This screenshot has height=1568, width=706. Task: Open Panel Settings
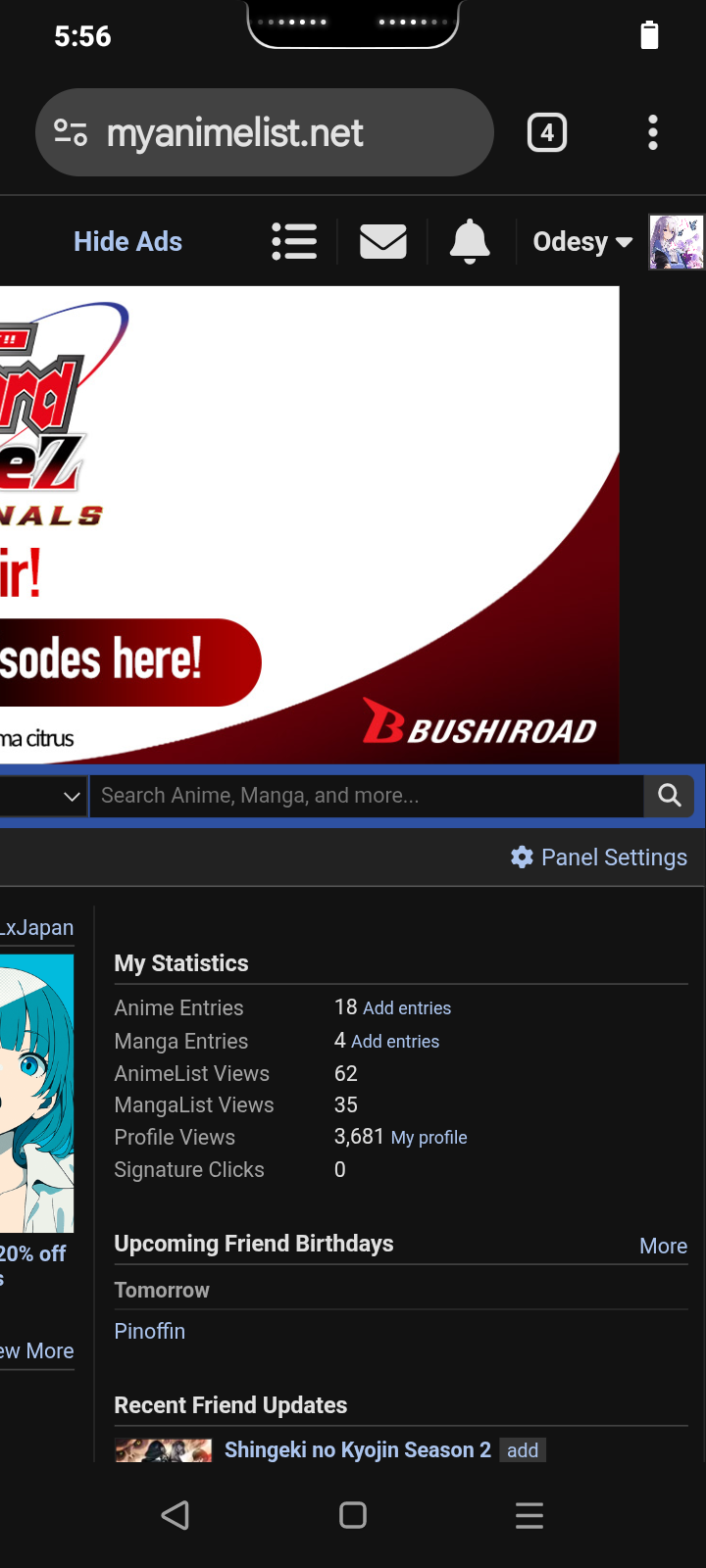[x=599, y=857]
